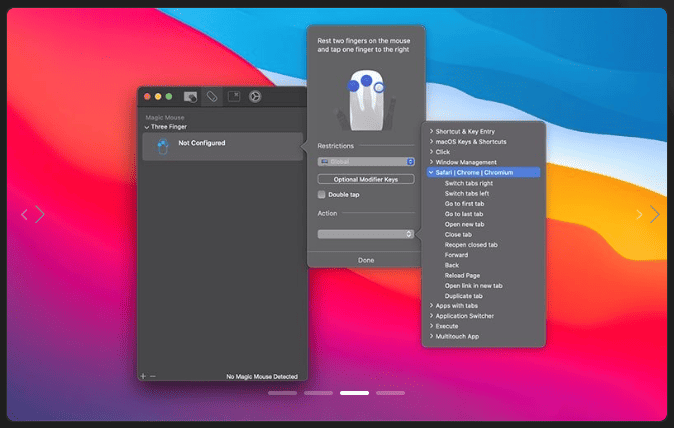Click the mouse gesture icon beside Not Configured

pos(162,147)
